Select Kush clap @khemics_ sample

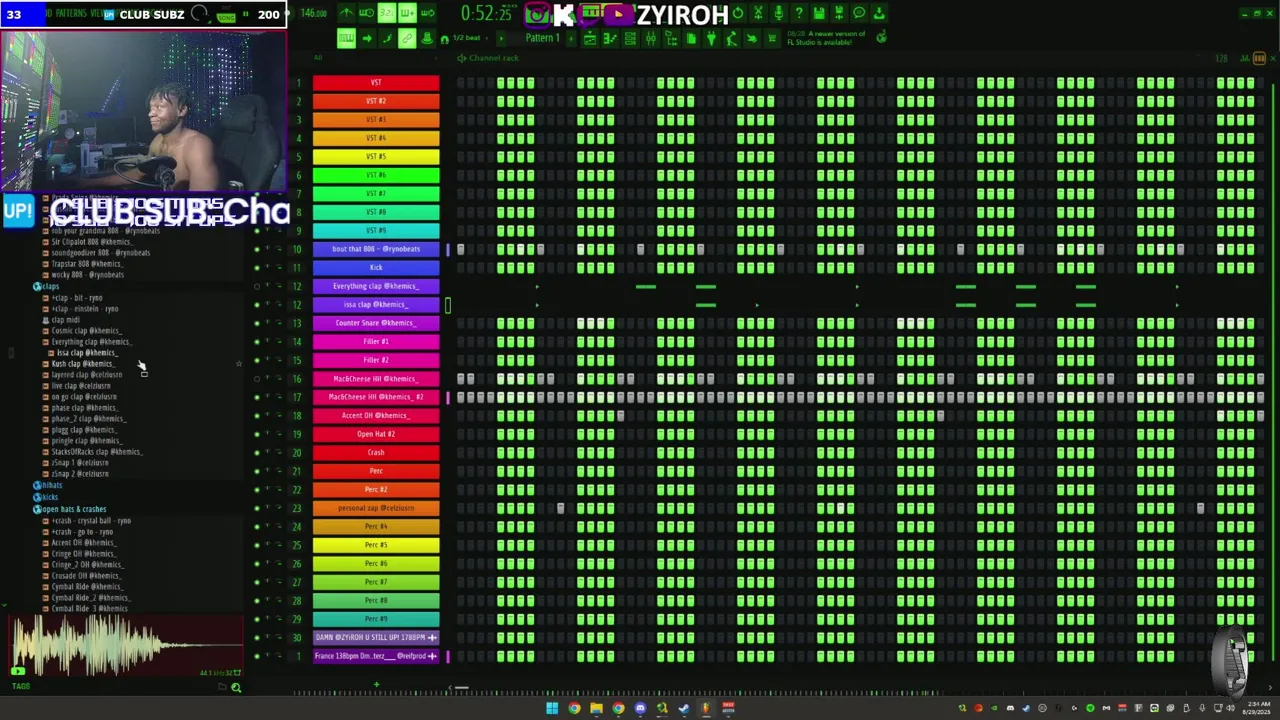point(82,364)
